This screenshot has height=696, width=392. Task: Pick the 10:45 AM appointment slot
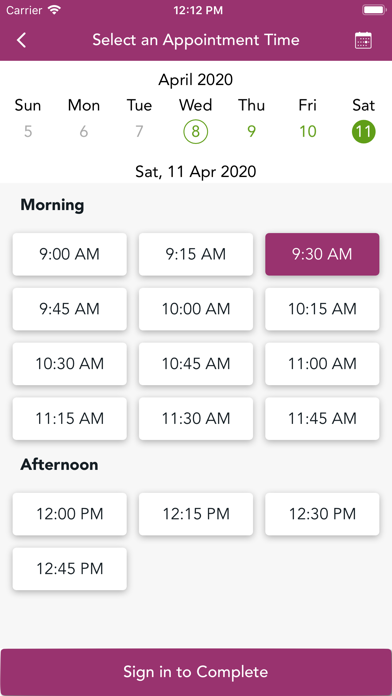tap(196, 364)
